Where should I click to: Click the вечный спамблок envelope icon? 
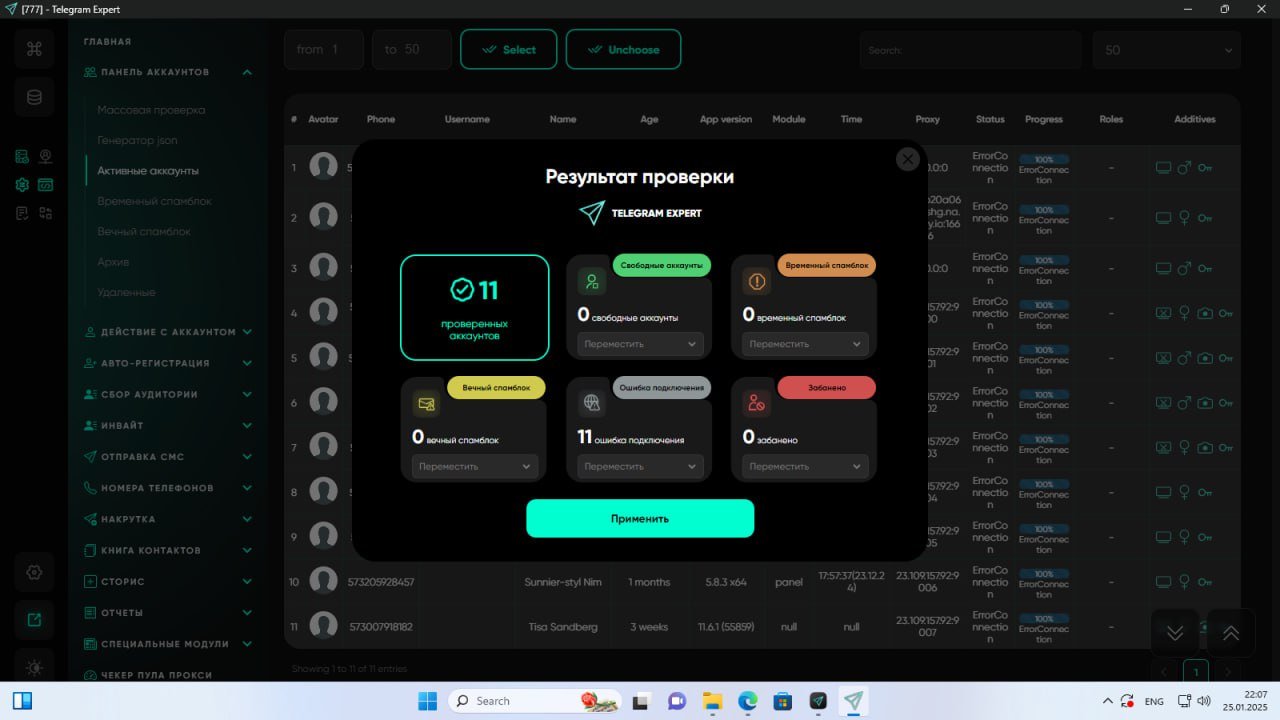point(427,404)
